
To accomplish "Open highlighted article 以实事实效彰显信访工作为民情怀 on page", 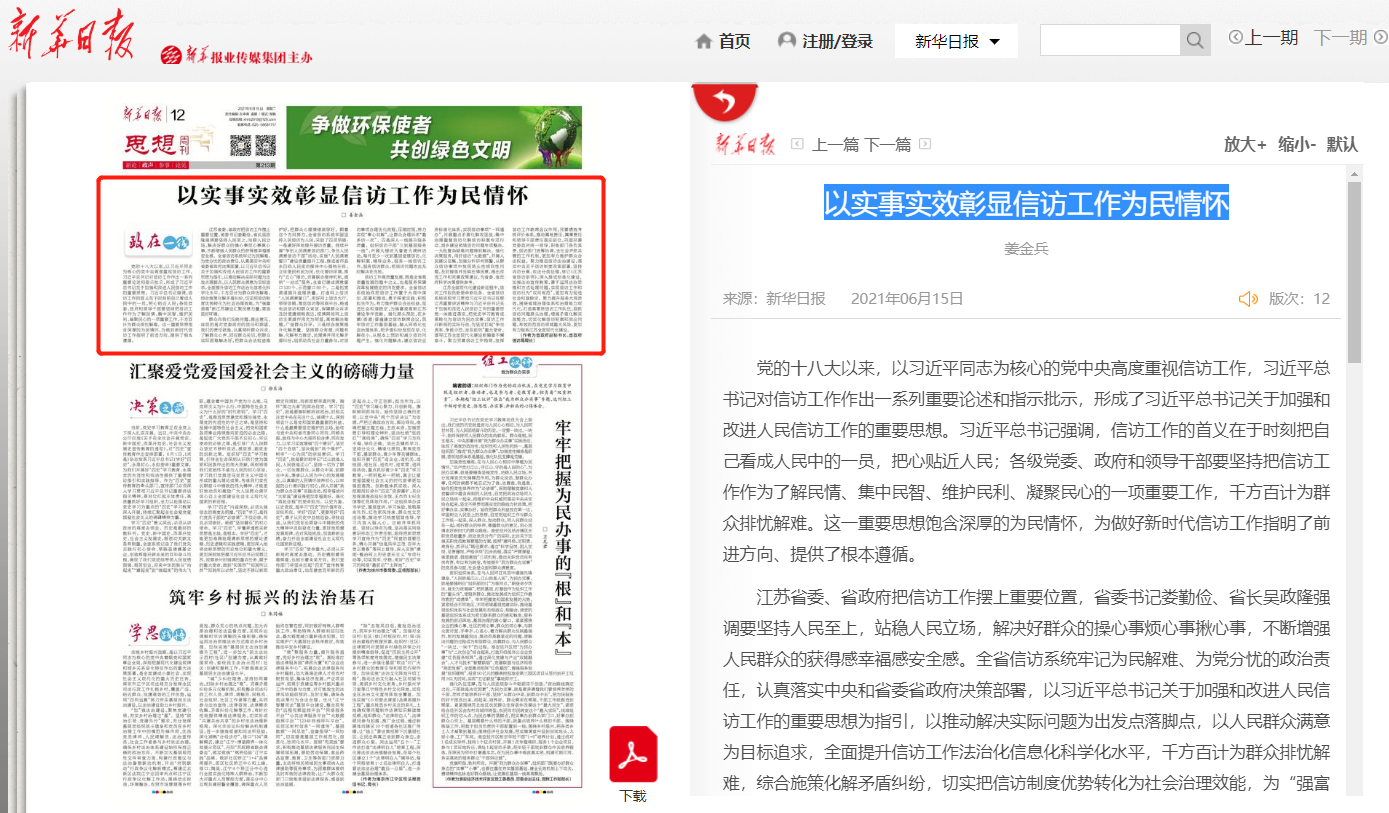I will (x=351, y=265).
